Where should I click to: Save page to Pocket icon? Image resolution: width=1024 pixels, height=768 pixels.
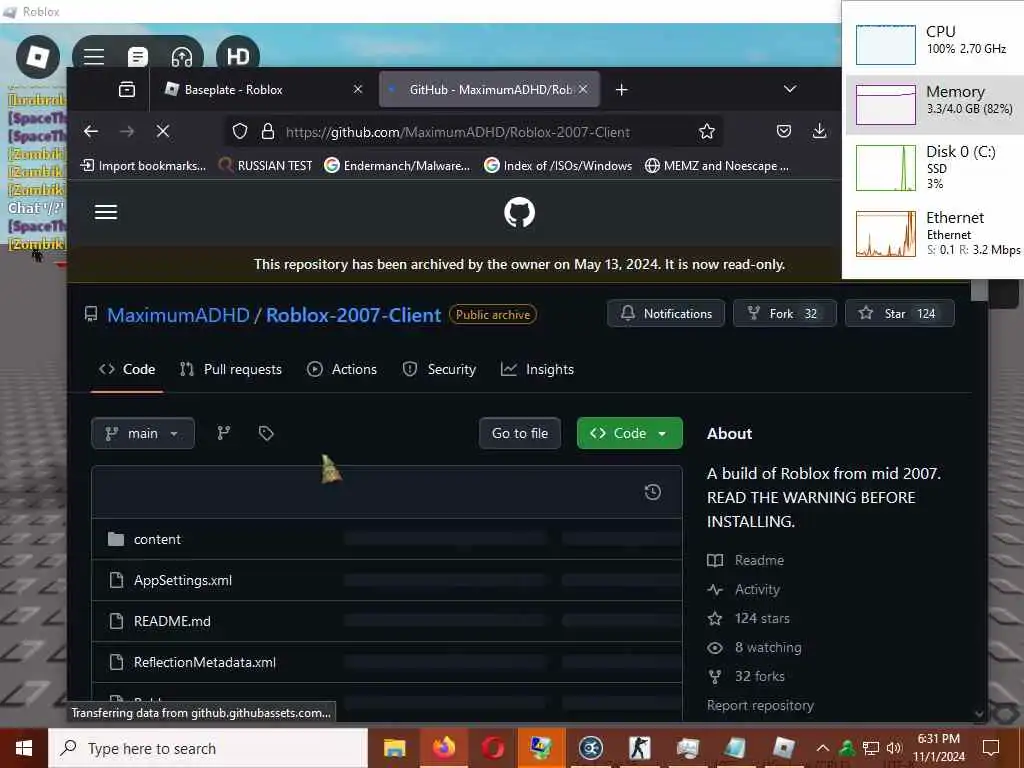point(784,132)
